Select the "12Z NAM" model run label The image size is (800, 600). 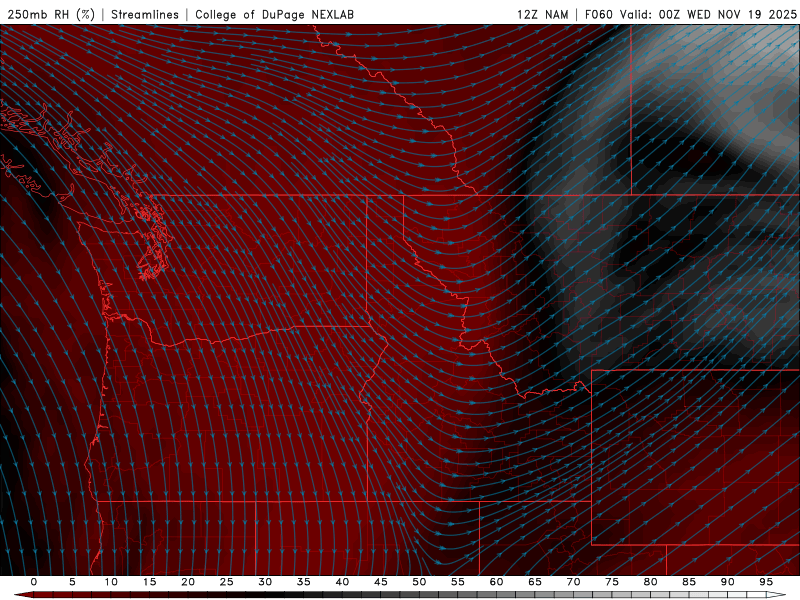[543, 14]
